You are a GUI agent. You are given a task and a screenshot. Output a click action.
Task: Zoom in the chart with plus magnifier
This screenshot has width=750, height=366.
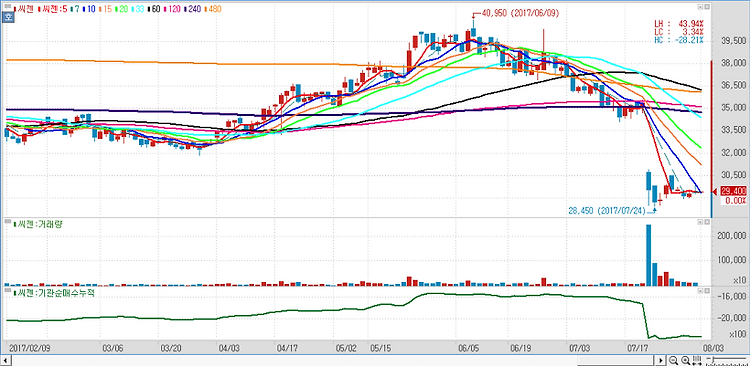click(x=685, y=360)
